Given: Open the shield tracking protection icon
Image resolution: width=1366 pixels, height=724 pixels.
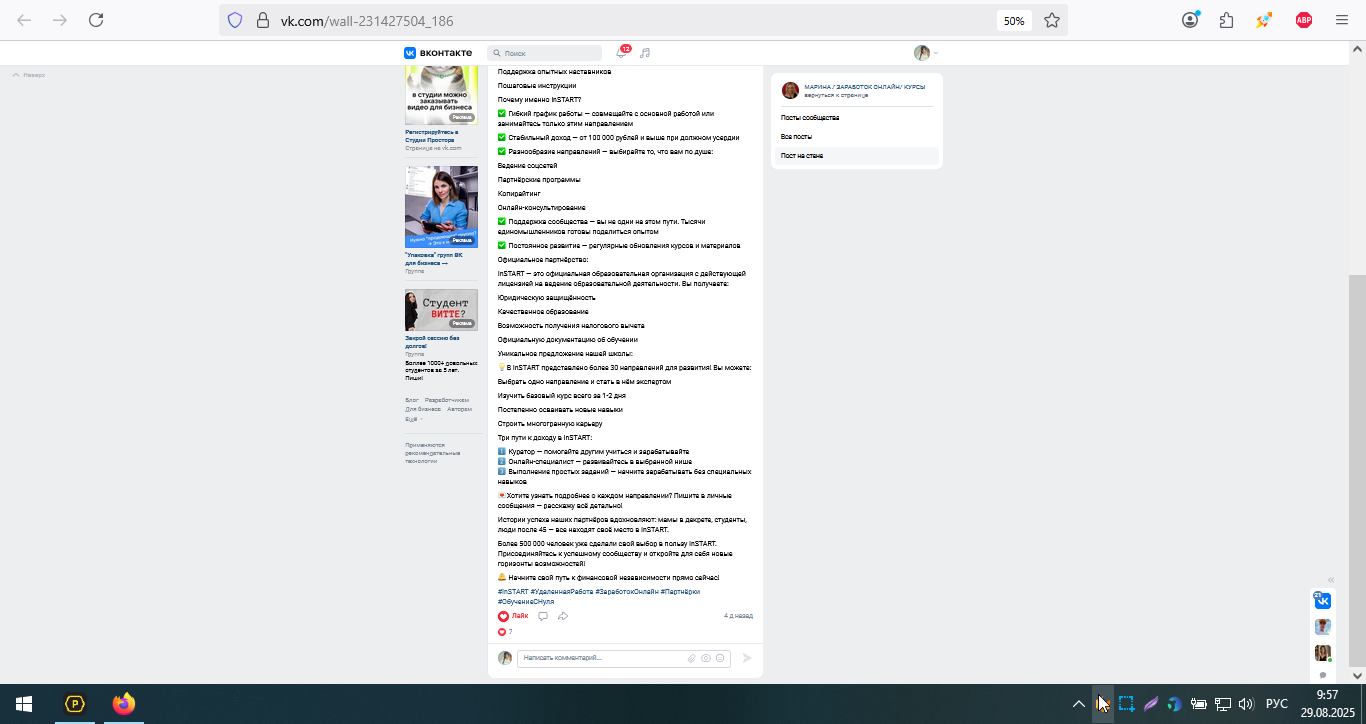Looking at the screenshot, I should 235,20.
